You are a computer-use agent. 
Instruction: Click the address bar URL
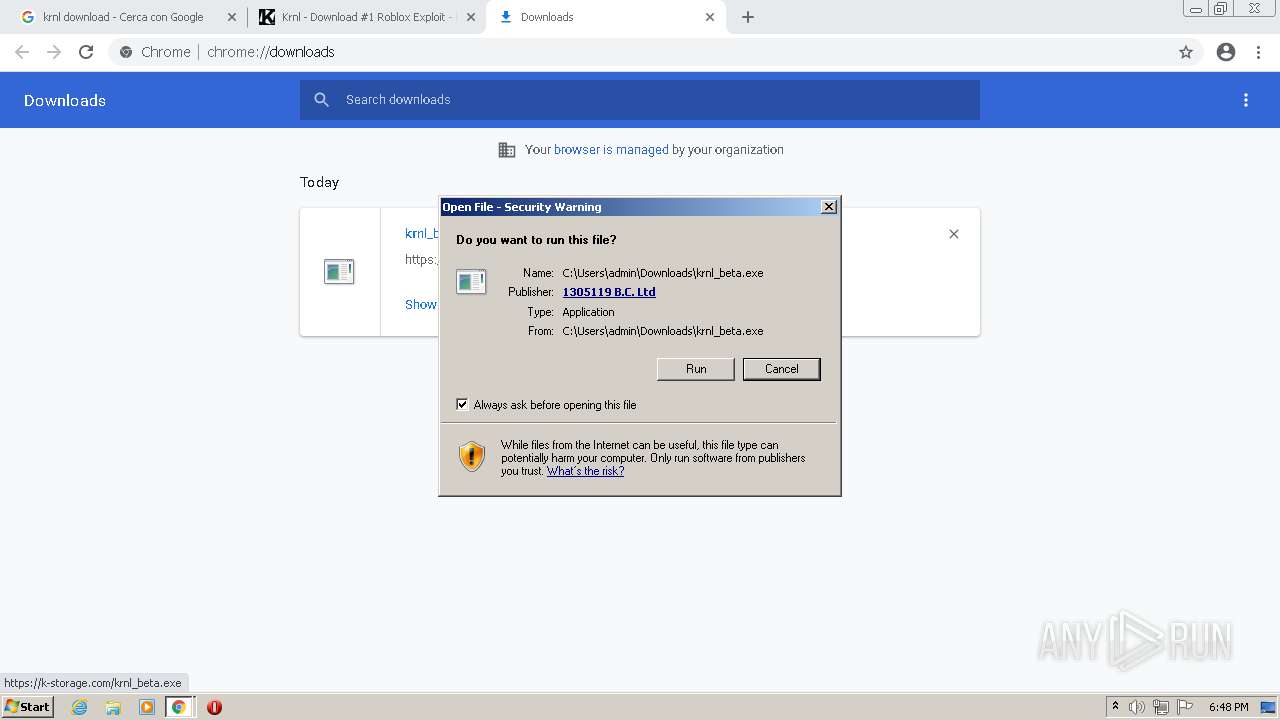pyautogui.click(x=271, y=52)
